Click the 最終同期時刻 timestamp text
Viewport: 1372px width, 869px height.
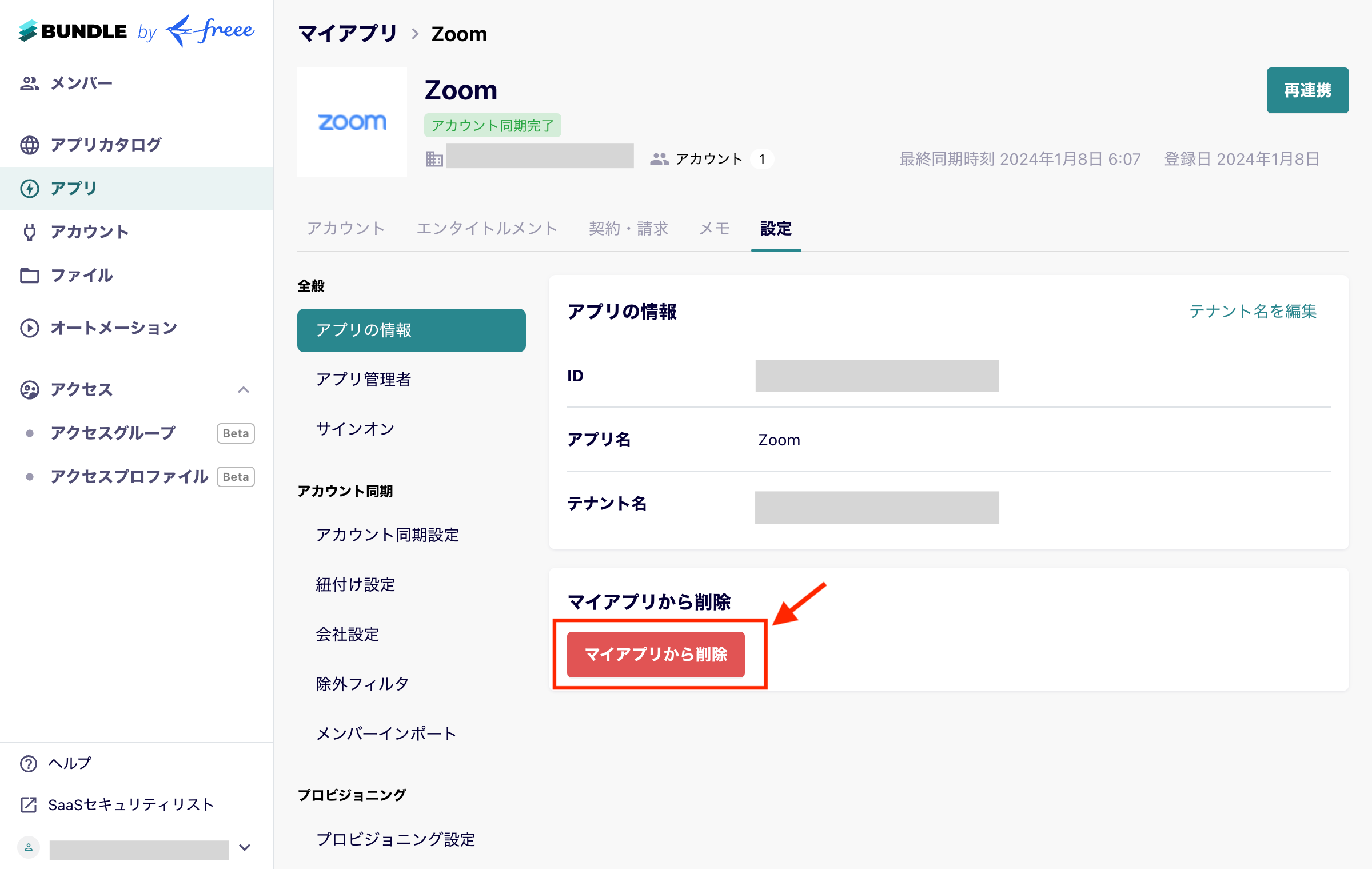tap(1020, 159)
